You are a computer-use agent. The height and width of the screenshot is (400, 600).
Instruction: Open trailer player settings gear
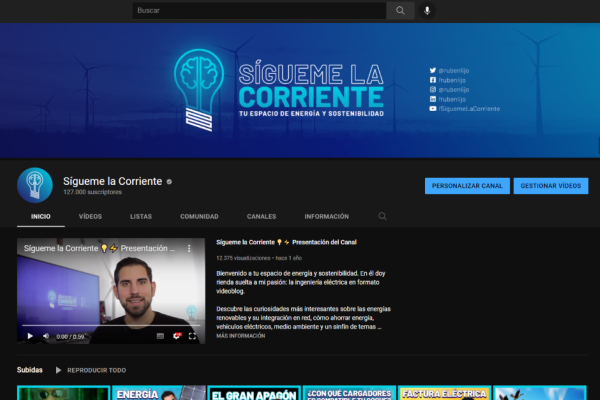177,336
